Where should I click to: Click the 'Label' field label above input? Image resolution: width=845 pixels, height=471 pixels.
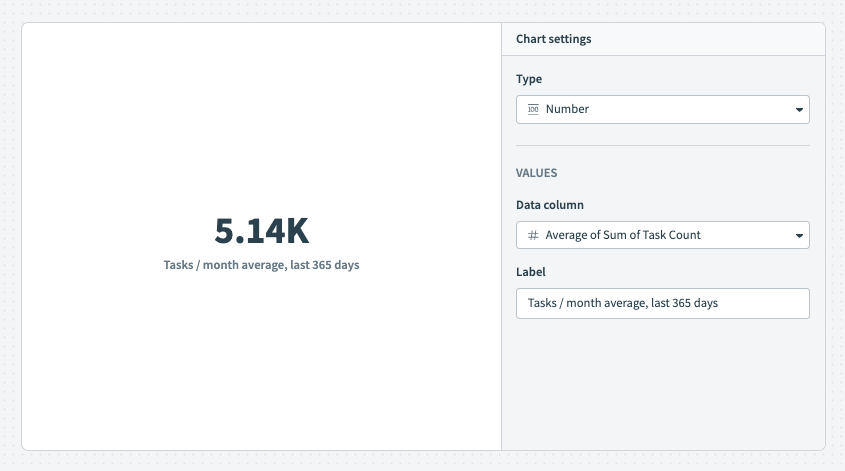tap(531, 272)
